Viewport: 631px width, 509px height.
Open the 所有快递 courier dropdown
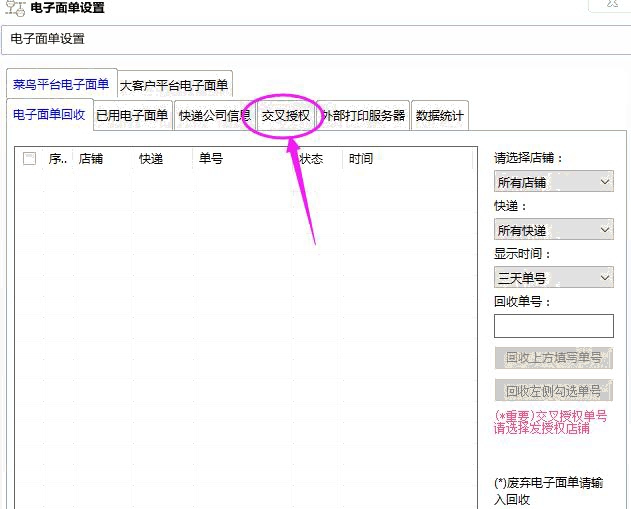coord(553,230)
